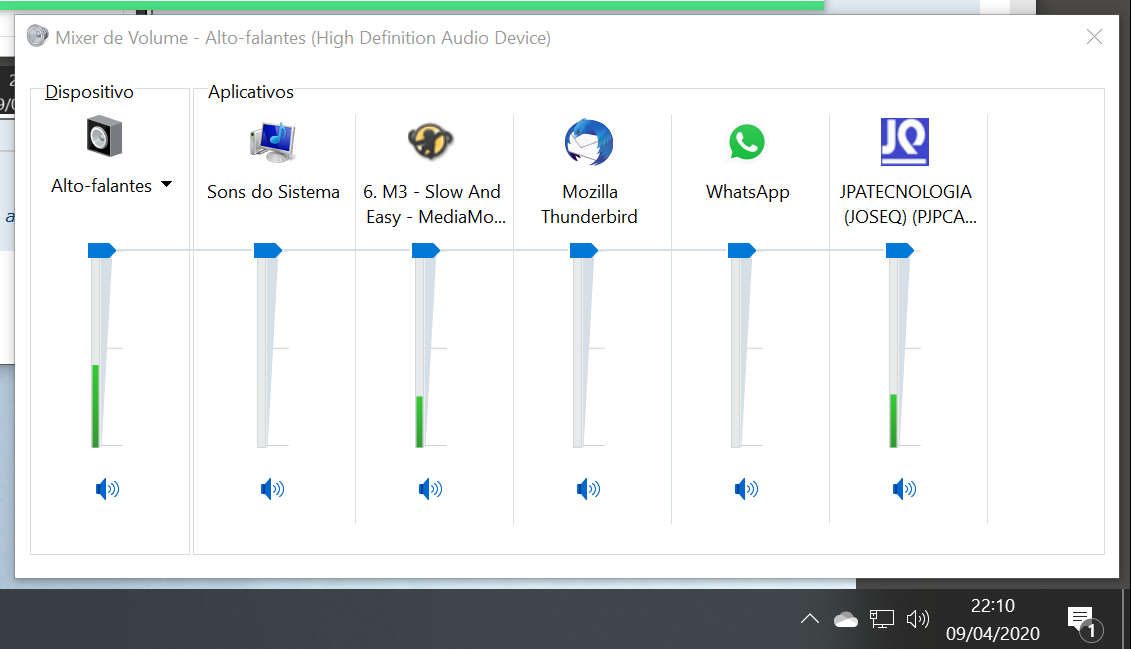1131x649 pixels.
Task: Click the WhatsApp application icon
Action: coord(747,142)
